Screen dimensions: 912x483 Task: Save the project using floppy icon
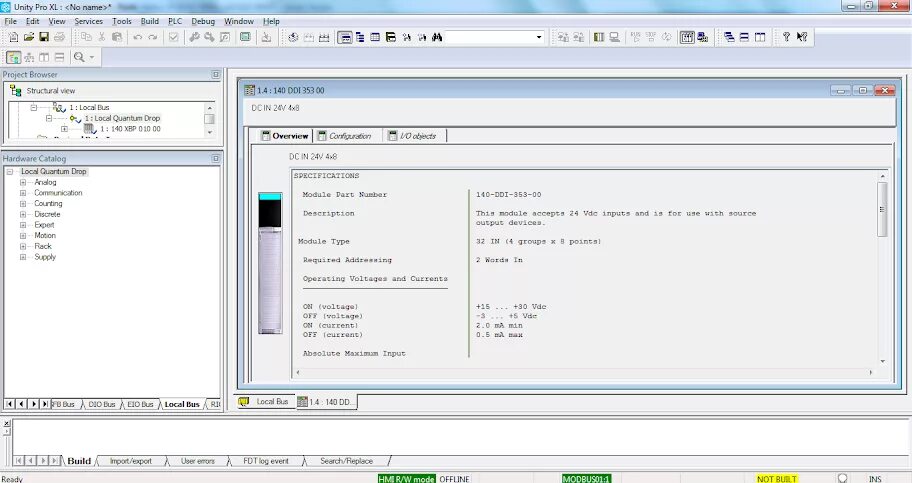click(44, 37)
